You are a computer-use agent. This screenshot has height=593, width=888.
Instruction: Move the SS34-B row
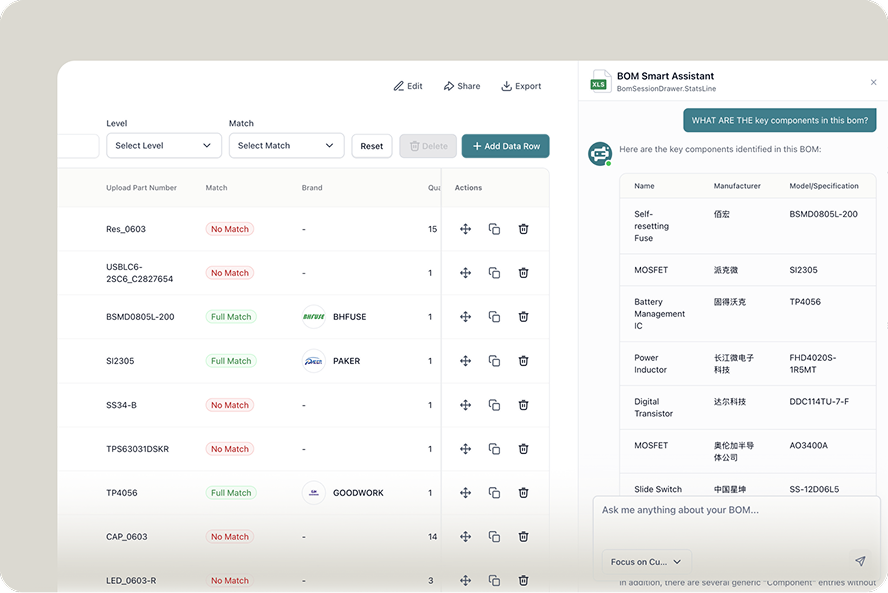[466, 405]
